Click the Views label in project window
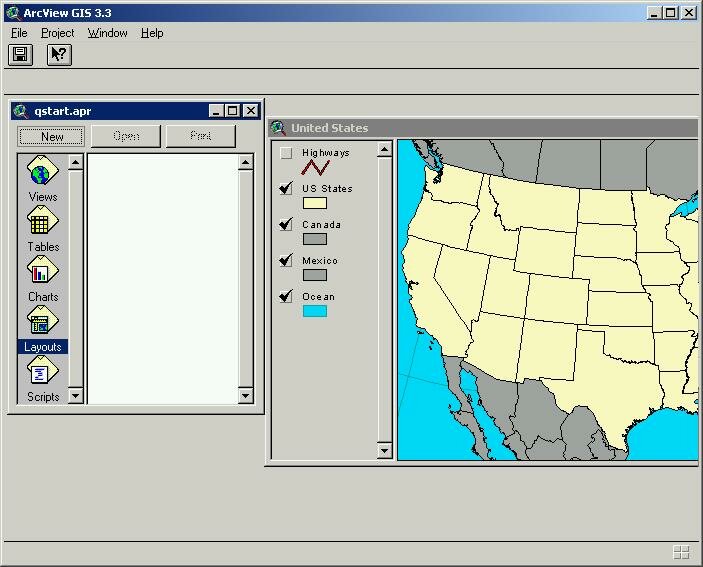The width and height of the screenshot is (703, 567). pyautogui.click(x=43, y=196)
